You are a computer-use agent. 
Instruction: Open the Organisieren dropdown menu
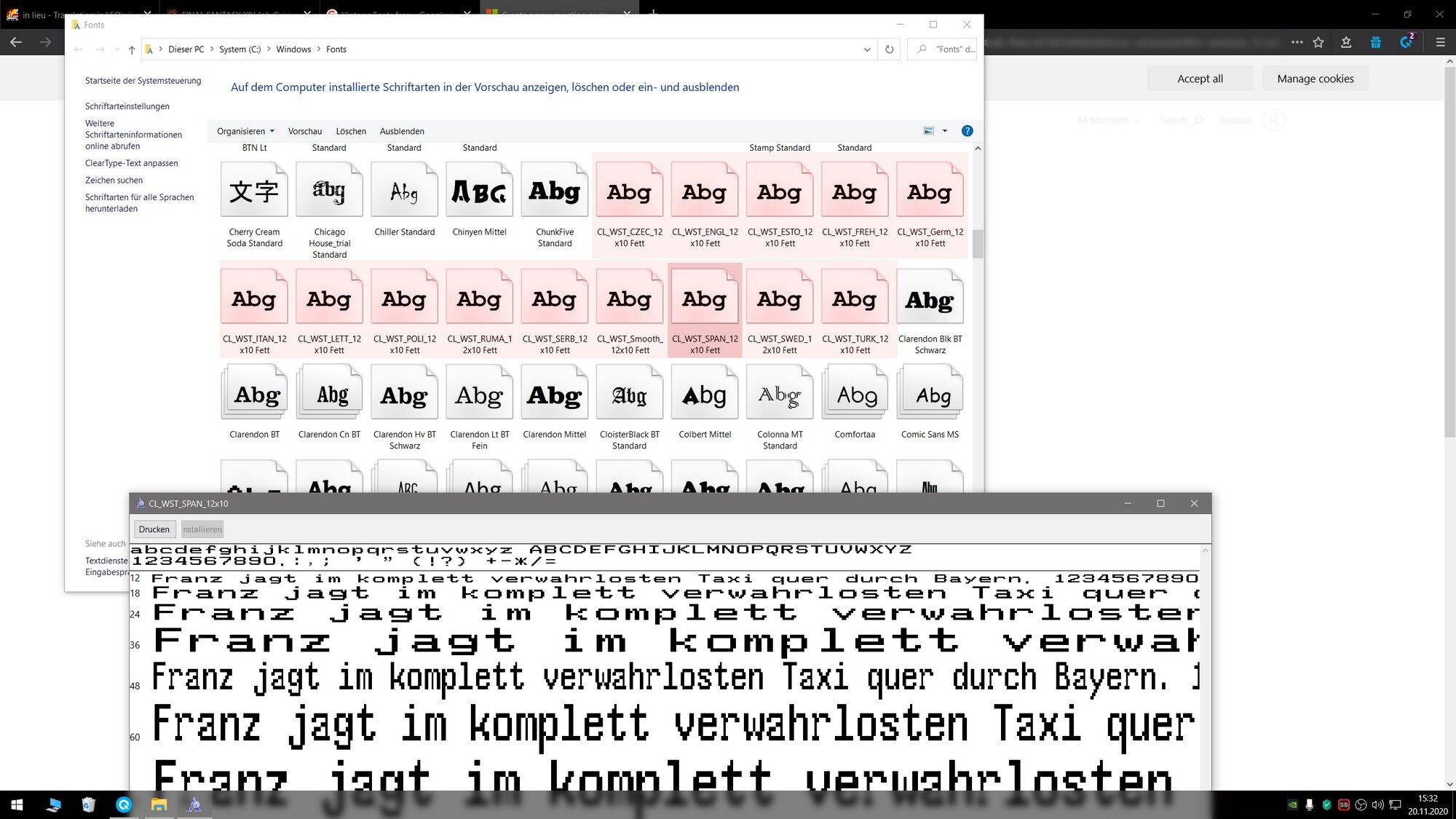(x=245, y=131)
